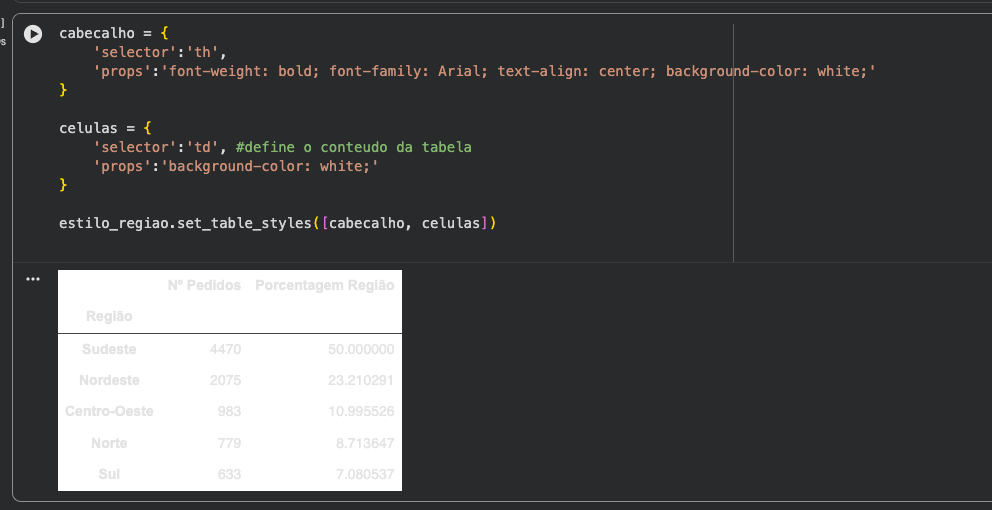
Task: Select the 'Centro-Oeste' row label
Action: coord(109,411)
